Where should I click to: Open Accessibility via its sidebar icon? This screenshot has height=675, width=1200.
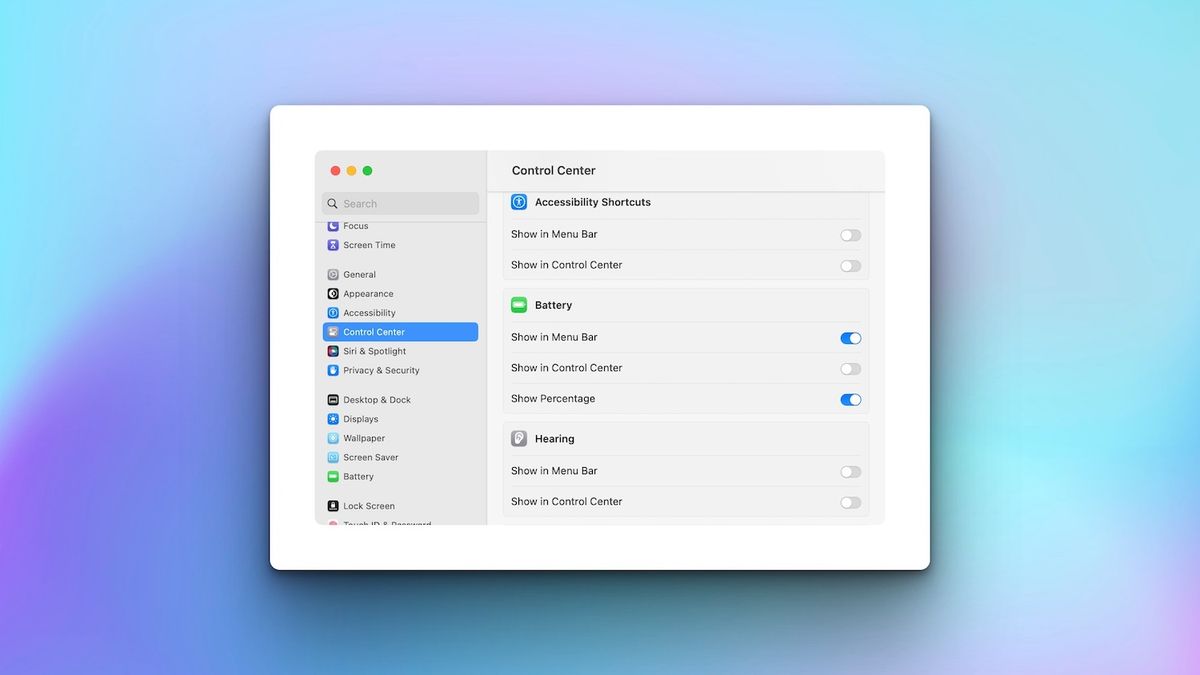pyautogui.click(x=332, y=312)
